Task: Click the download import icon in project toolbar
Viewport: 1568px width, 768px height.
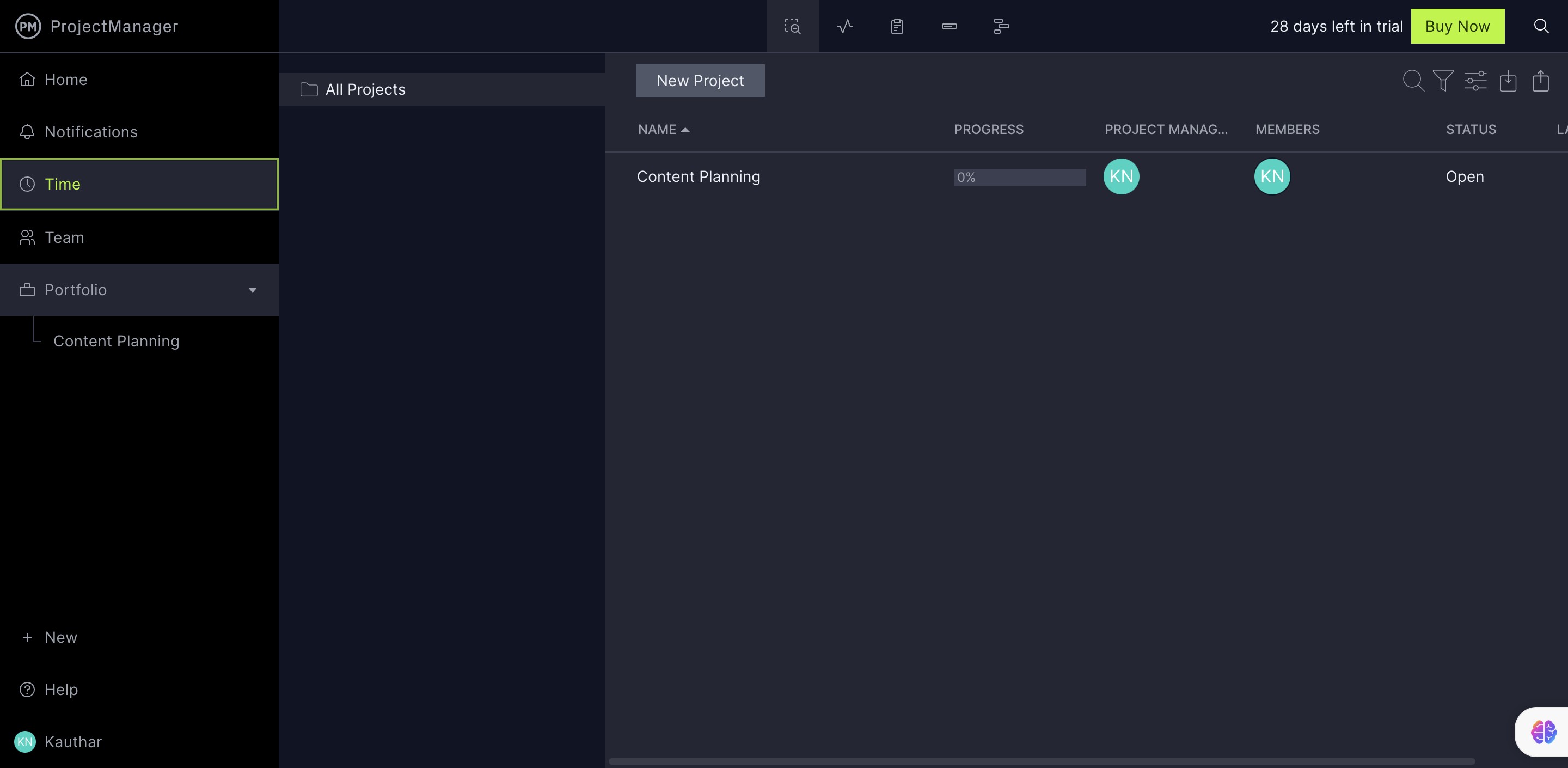Action: coord(1508,81)
